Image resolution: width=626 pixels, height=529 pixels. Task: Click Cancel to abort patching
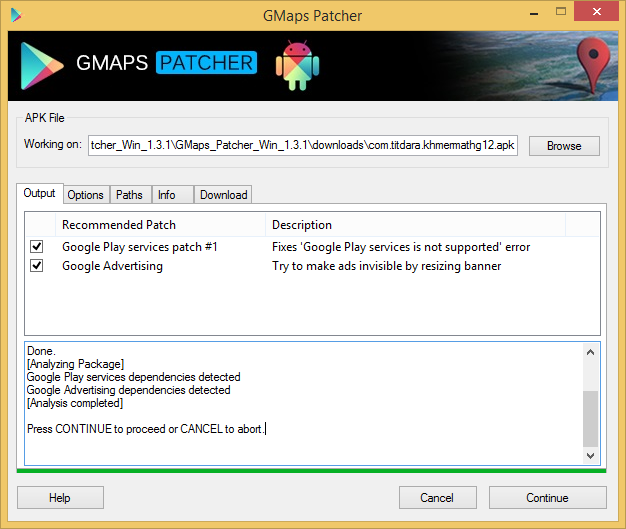click(438, 497)
